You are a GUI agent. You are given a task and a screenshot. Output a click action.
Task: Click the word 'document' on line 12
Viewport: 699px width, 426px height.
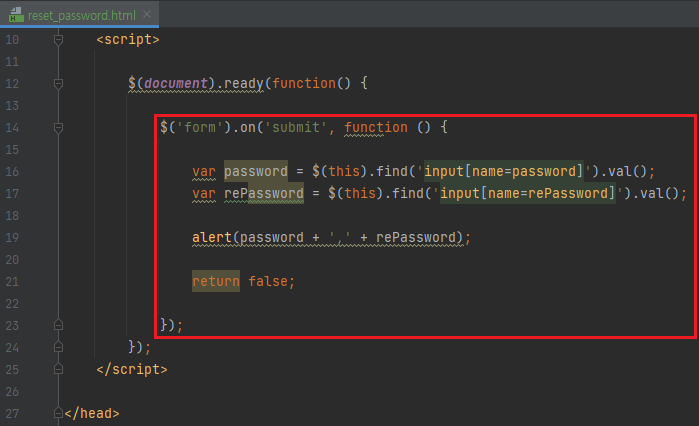click(x=176, y=83)
